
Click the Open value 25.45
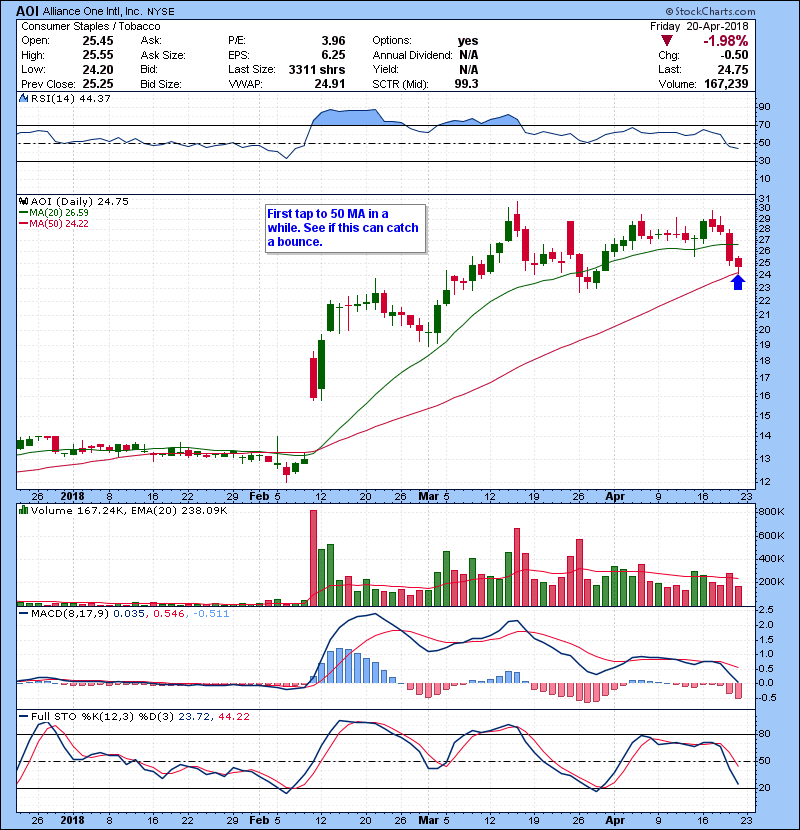click(x=98, y=41)
